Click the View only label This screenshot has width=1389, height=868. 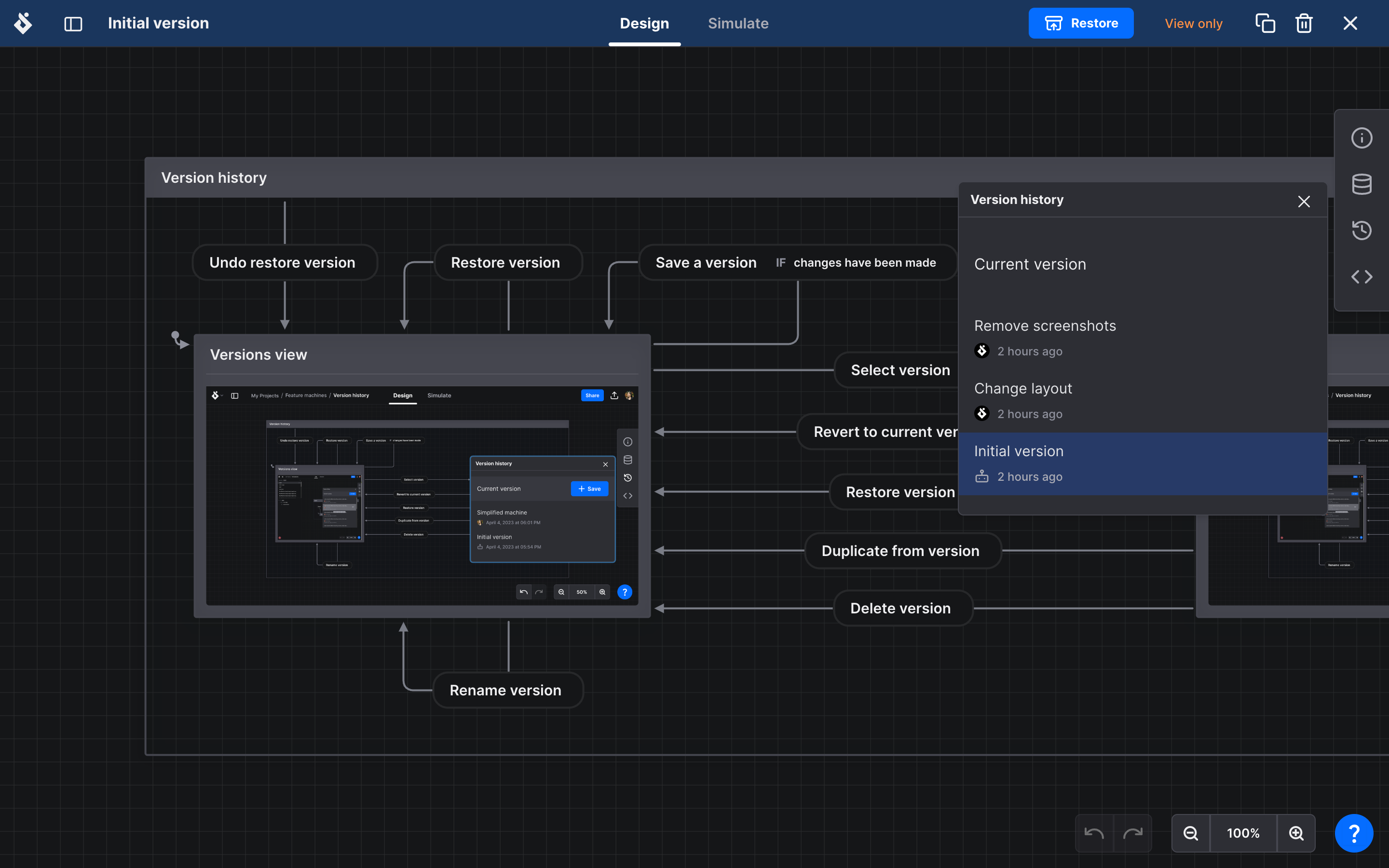[x=1193, y=24]
